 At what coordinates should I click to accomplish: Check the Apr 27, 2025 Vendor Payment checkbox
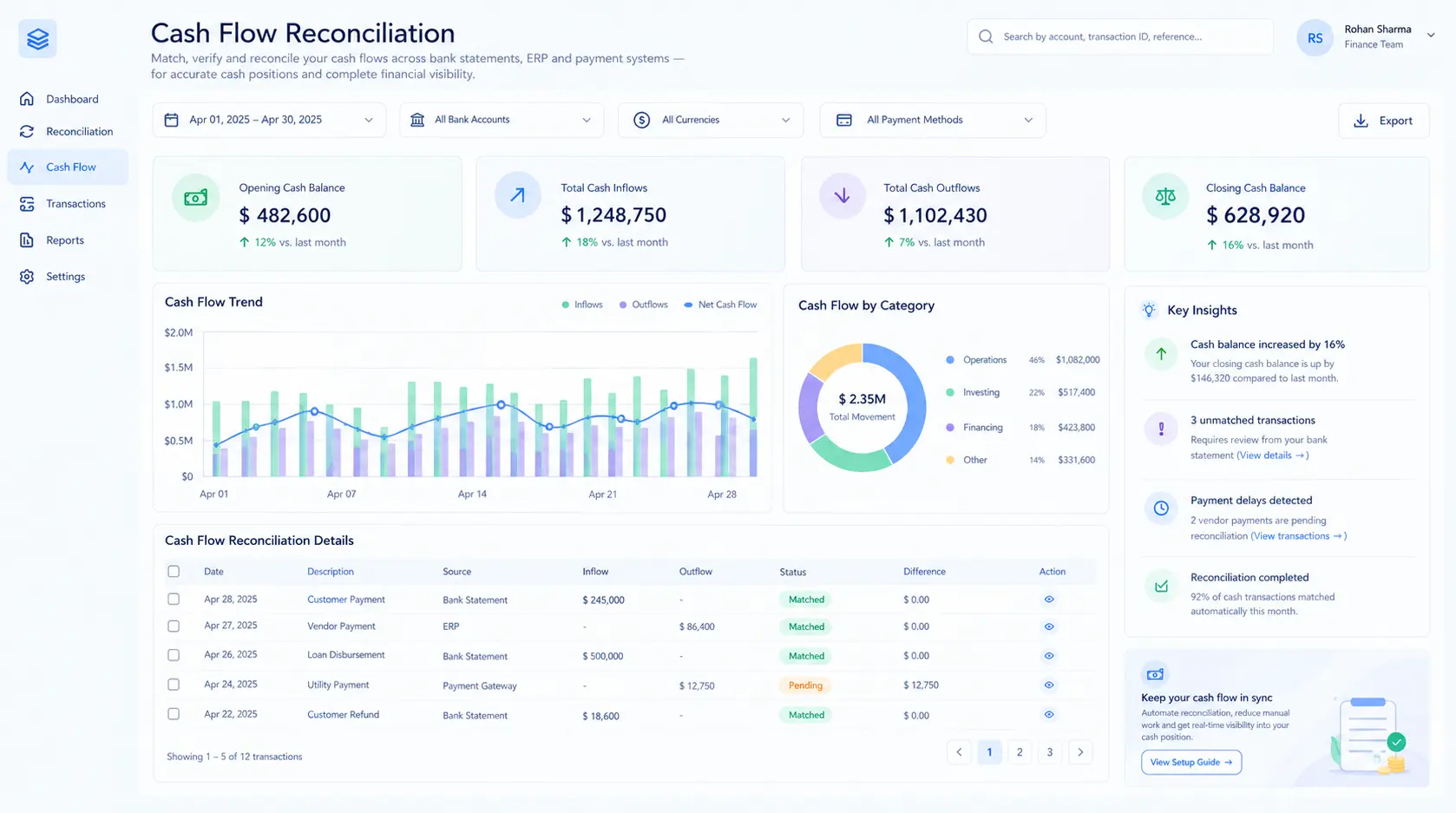174,626
